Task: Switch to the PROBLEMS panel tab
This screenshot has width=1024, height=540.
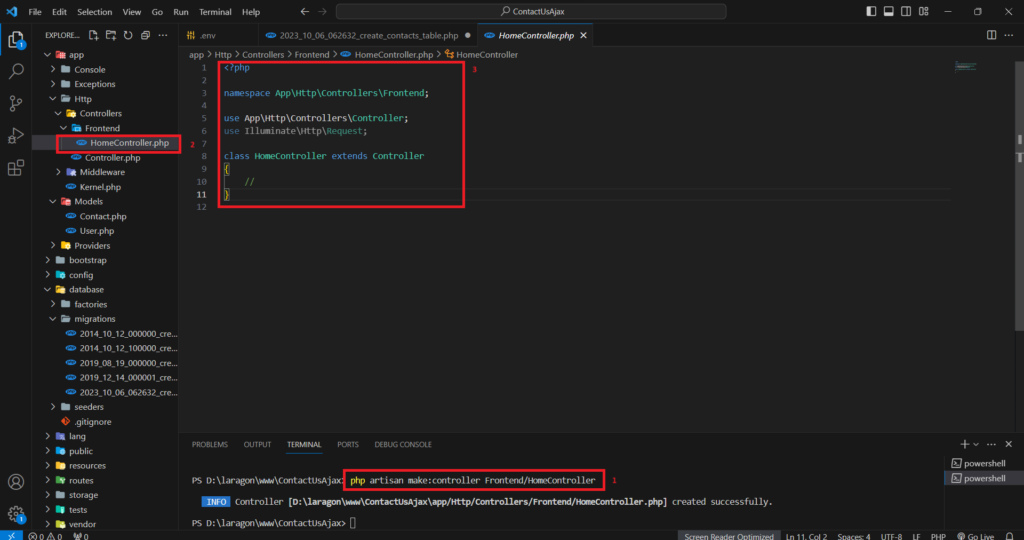Action: coord(210,444)
